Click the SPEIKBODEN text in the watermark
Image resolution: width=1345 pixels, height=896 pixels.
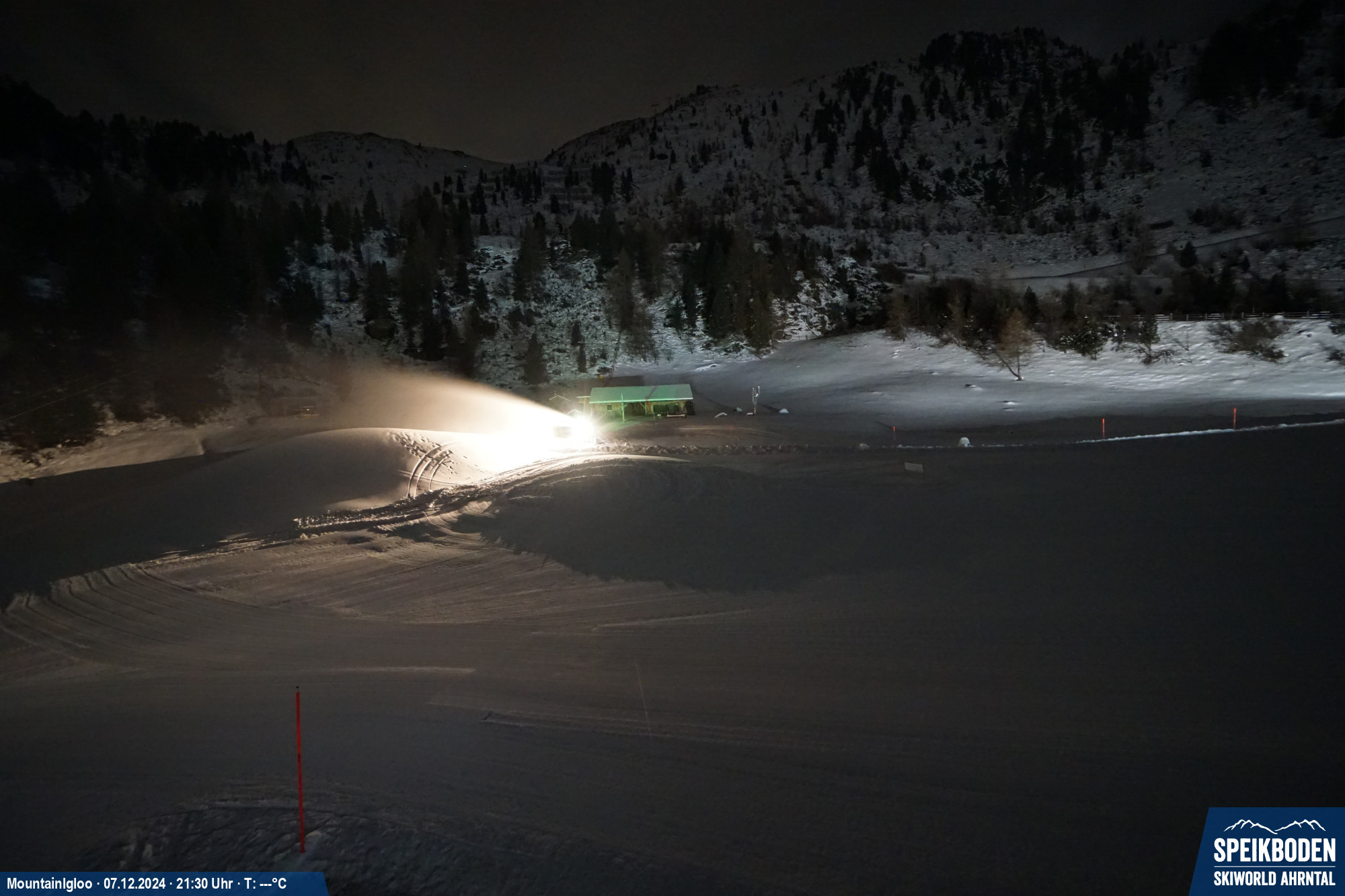click(1274, 851)
